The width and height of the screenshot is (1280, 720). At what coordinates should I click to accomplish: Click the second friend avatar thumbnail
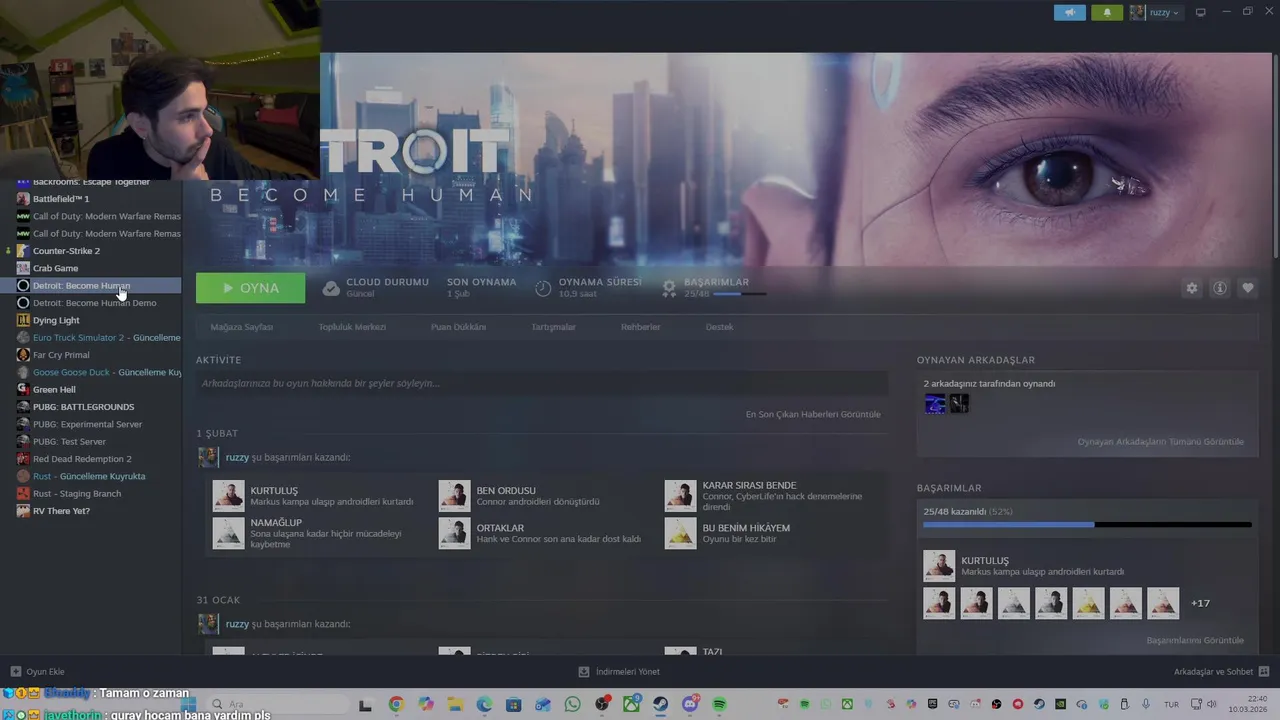coord(959,403)
